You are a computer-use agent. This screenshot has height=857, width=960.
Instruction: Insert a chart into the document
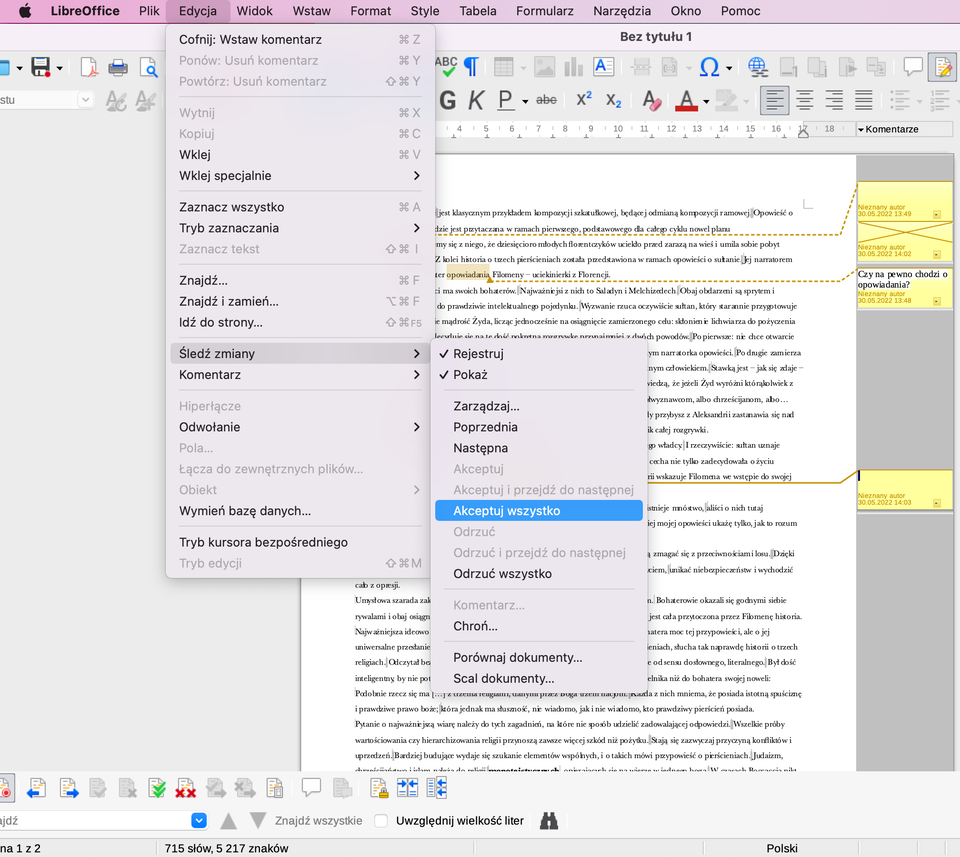pyautogui.click(x=572, y=67)
